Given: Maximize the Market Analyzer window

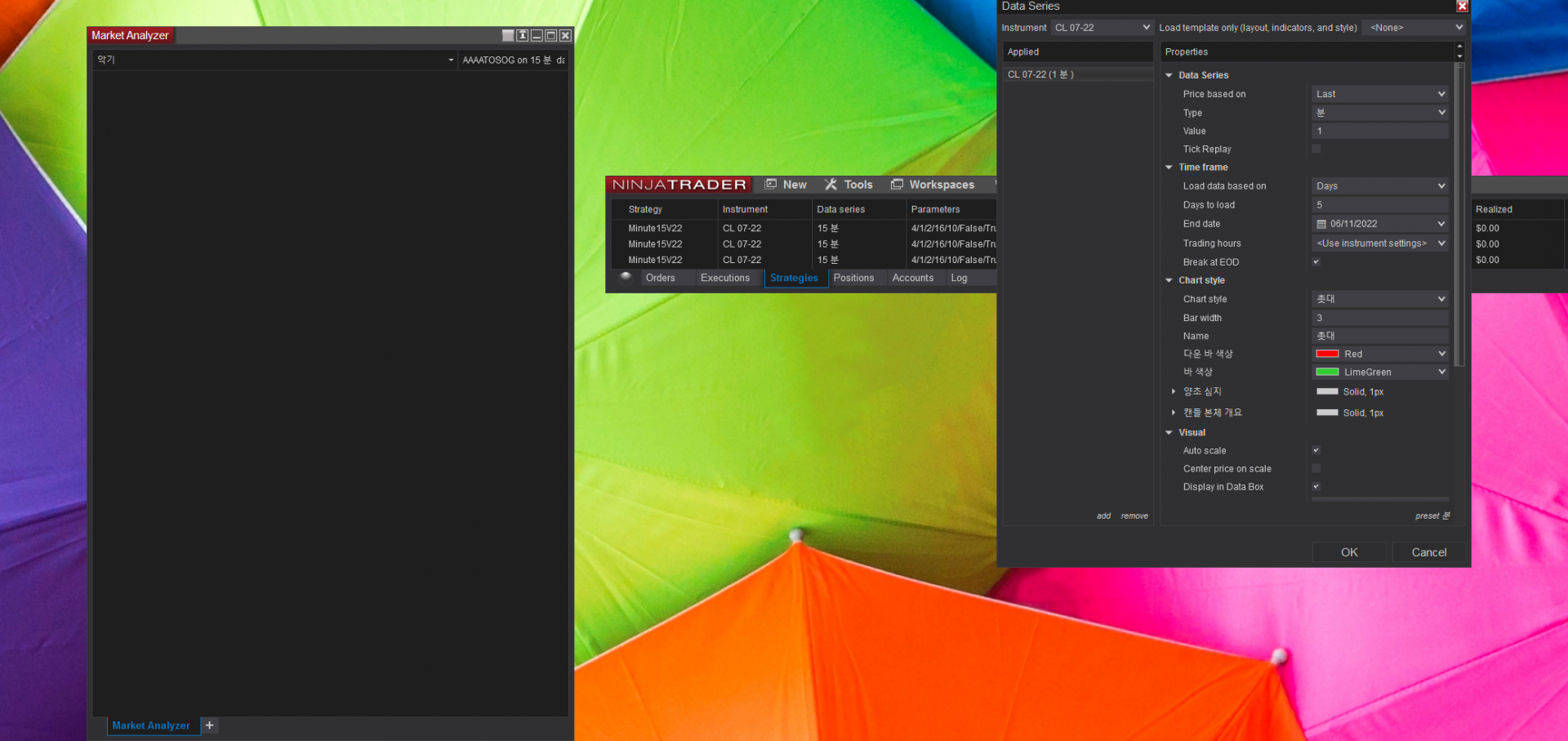Looking at the screenshot, I should [551, 36].
